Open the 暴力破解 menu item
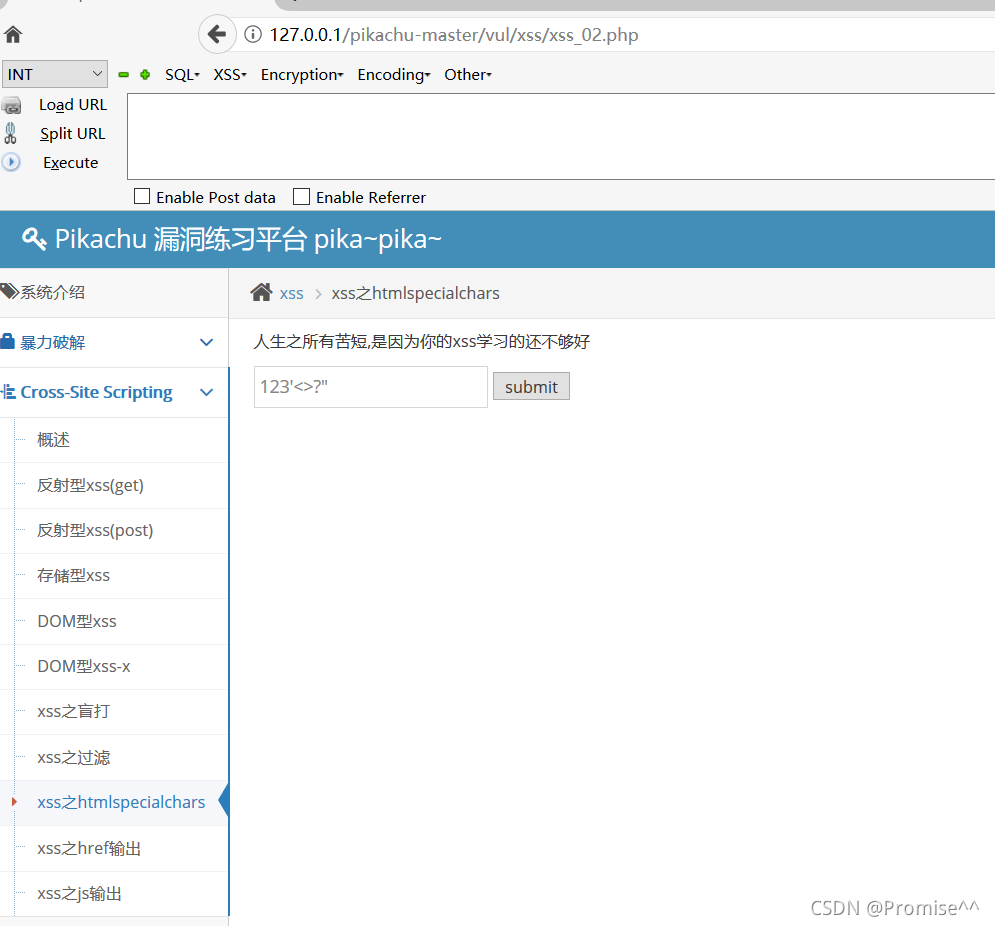 click(x=53, y=342)
